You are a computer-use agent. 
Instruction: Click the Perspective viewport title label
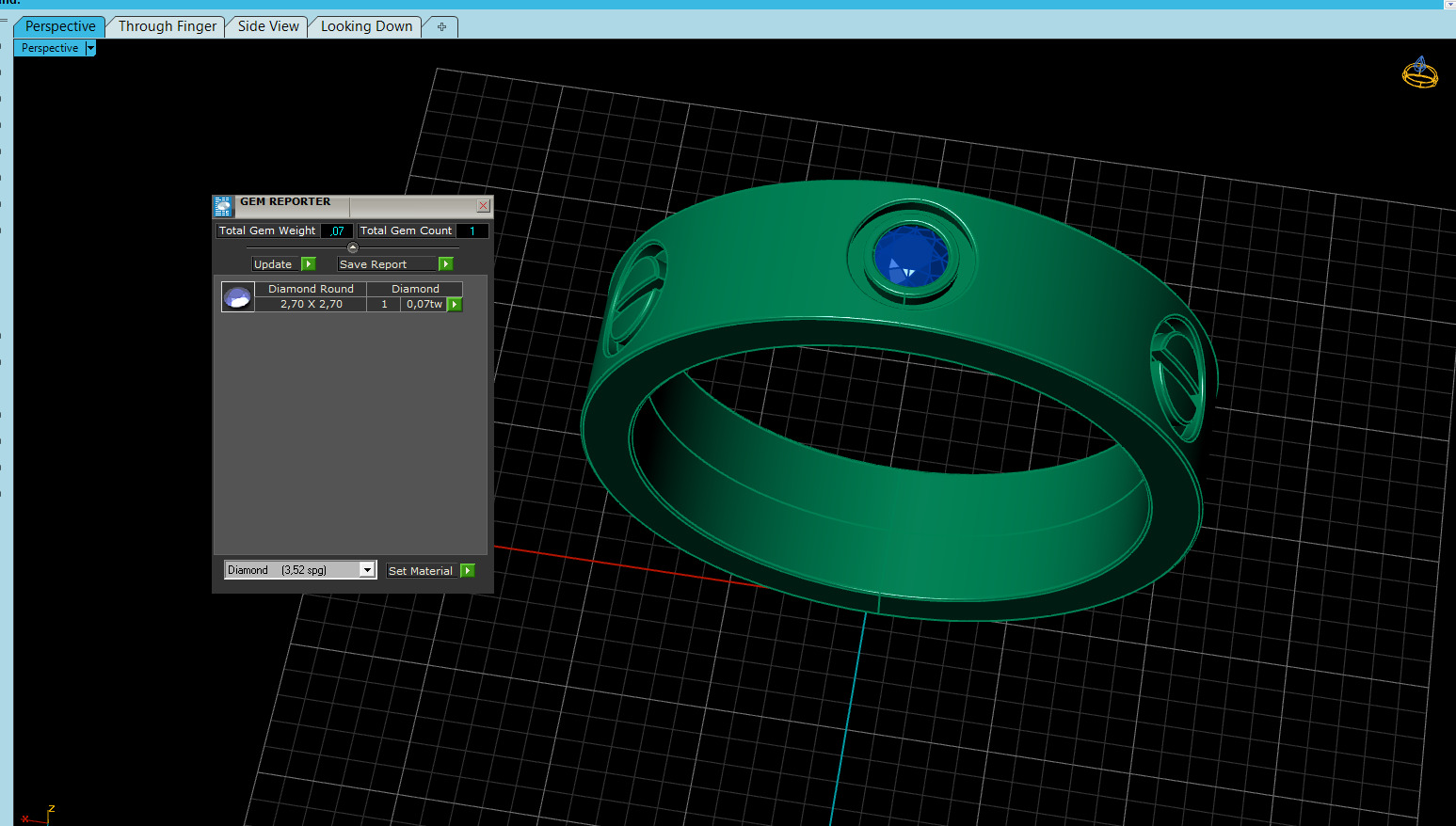50,48
